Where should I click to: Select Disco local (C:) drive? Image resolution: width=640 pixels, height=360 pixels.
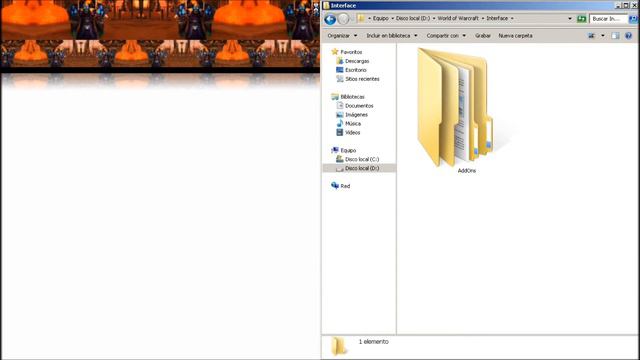point(362,159)
